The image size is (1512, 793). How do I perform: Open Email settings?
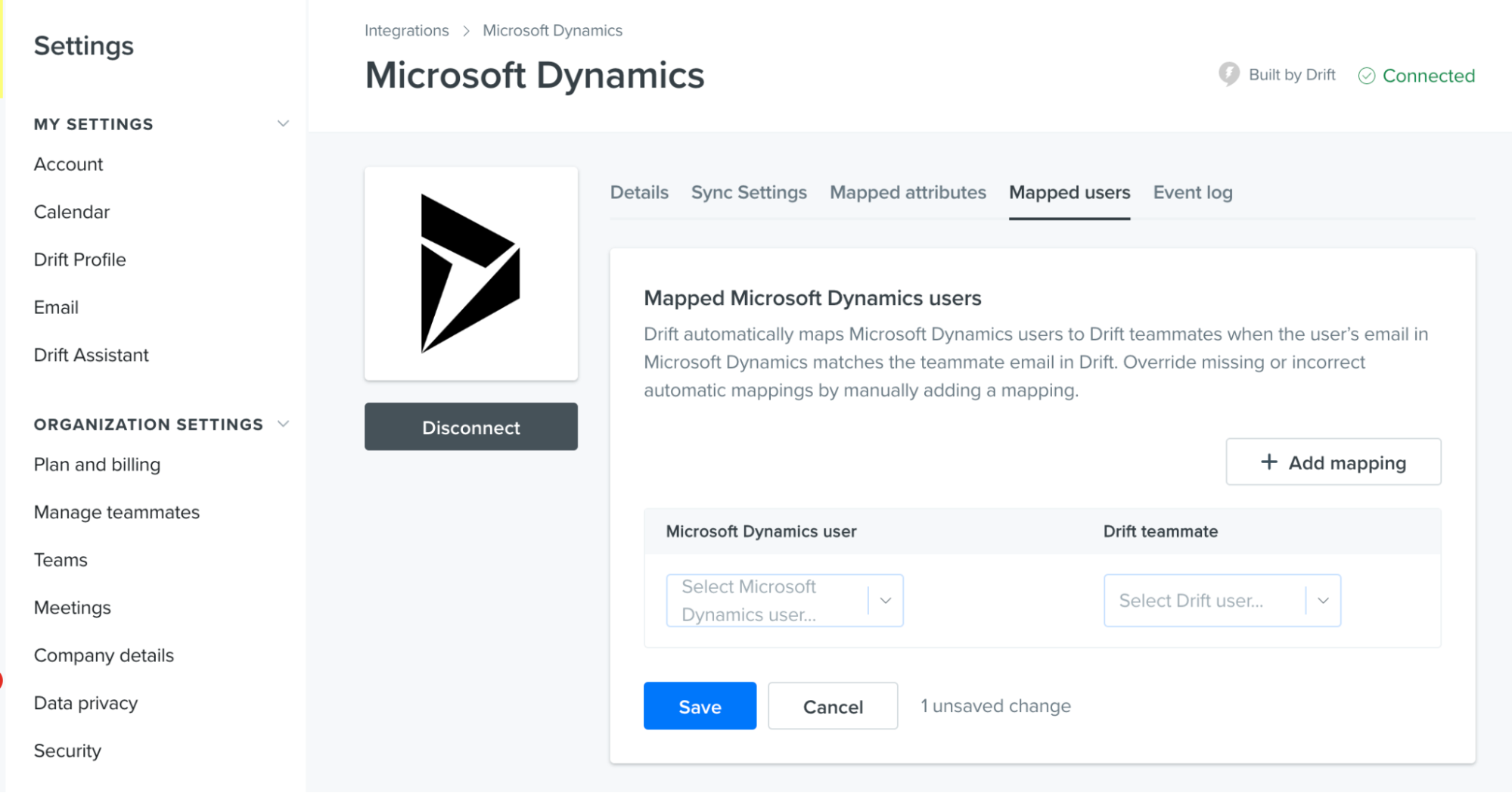(x=56, y=307)
